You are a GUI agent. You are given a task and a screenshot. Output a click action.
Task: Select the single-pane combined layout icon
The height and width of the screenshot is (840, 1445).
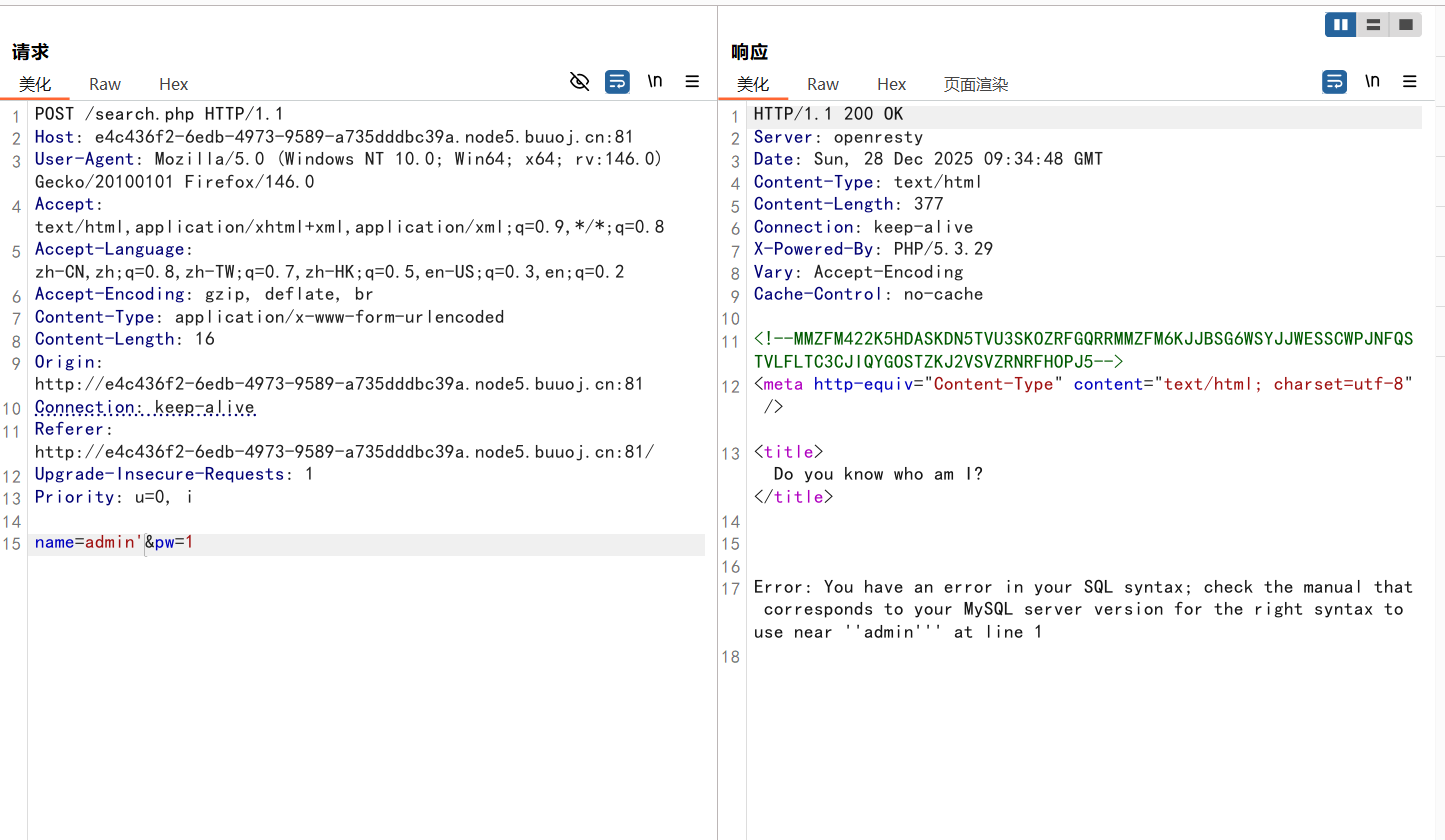(1405, 25)
